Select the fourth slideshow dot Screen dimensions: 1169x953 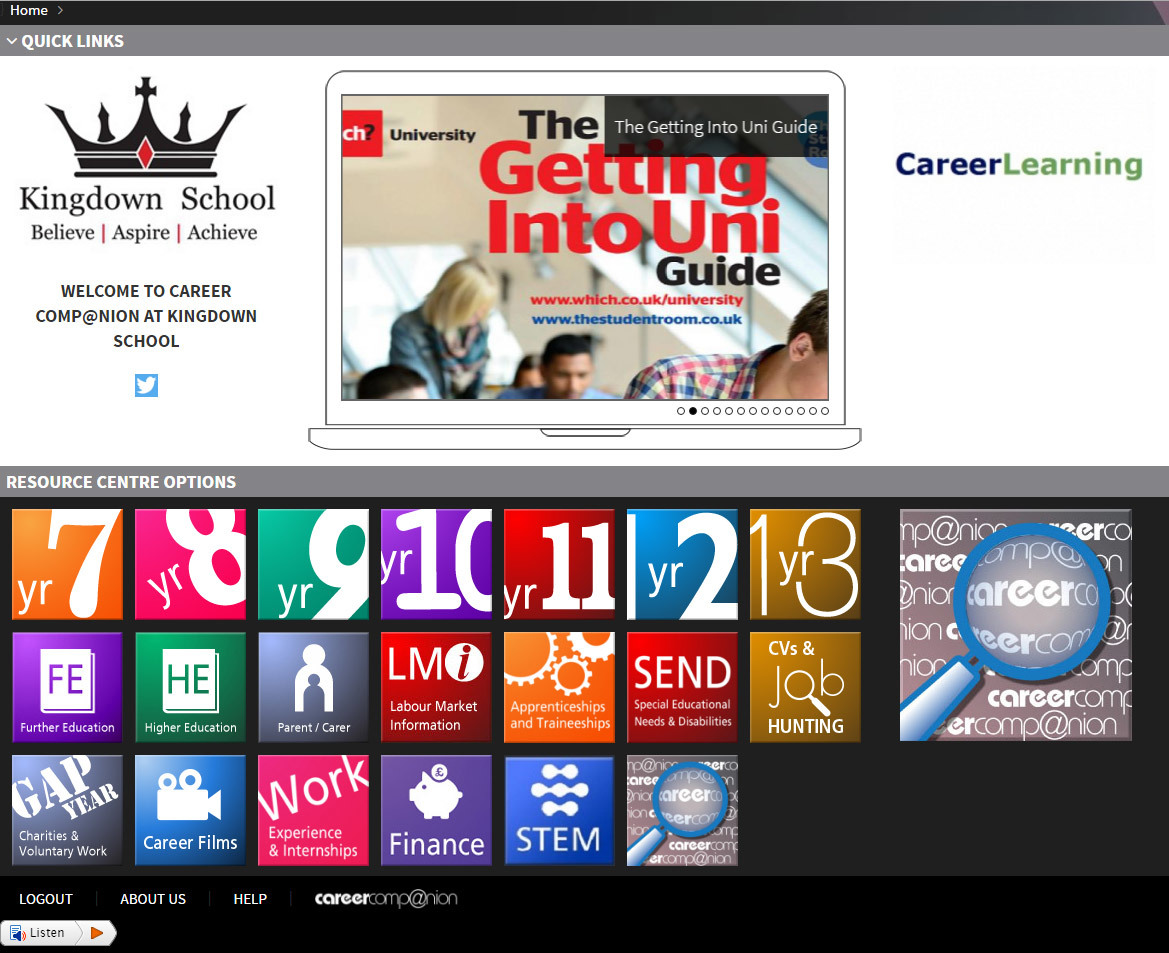pos(716,411)
